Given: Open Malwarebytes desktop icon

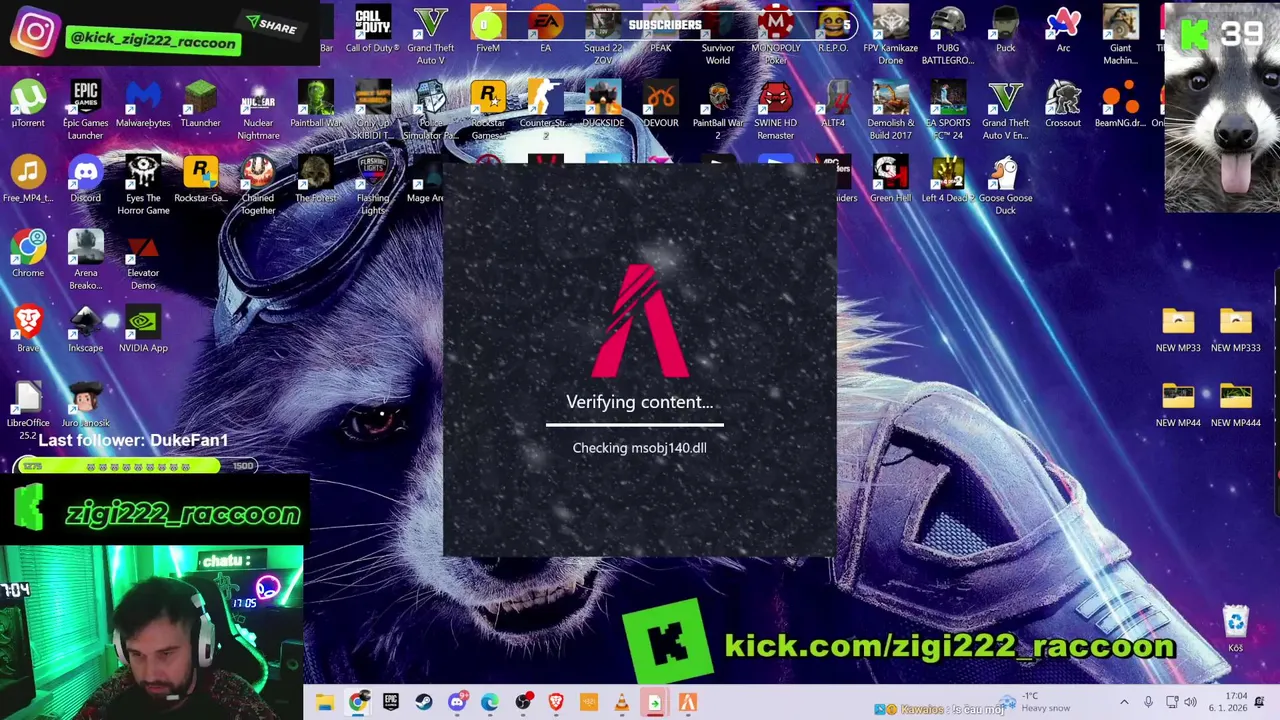Looking at the screenshot, I should point(143,105).
